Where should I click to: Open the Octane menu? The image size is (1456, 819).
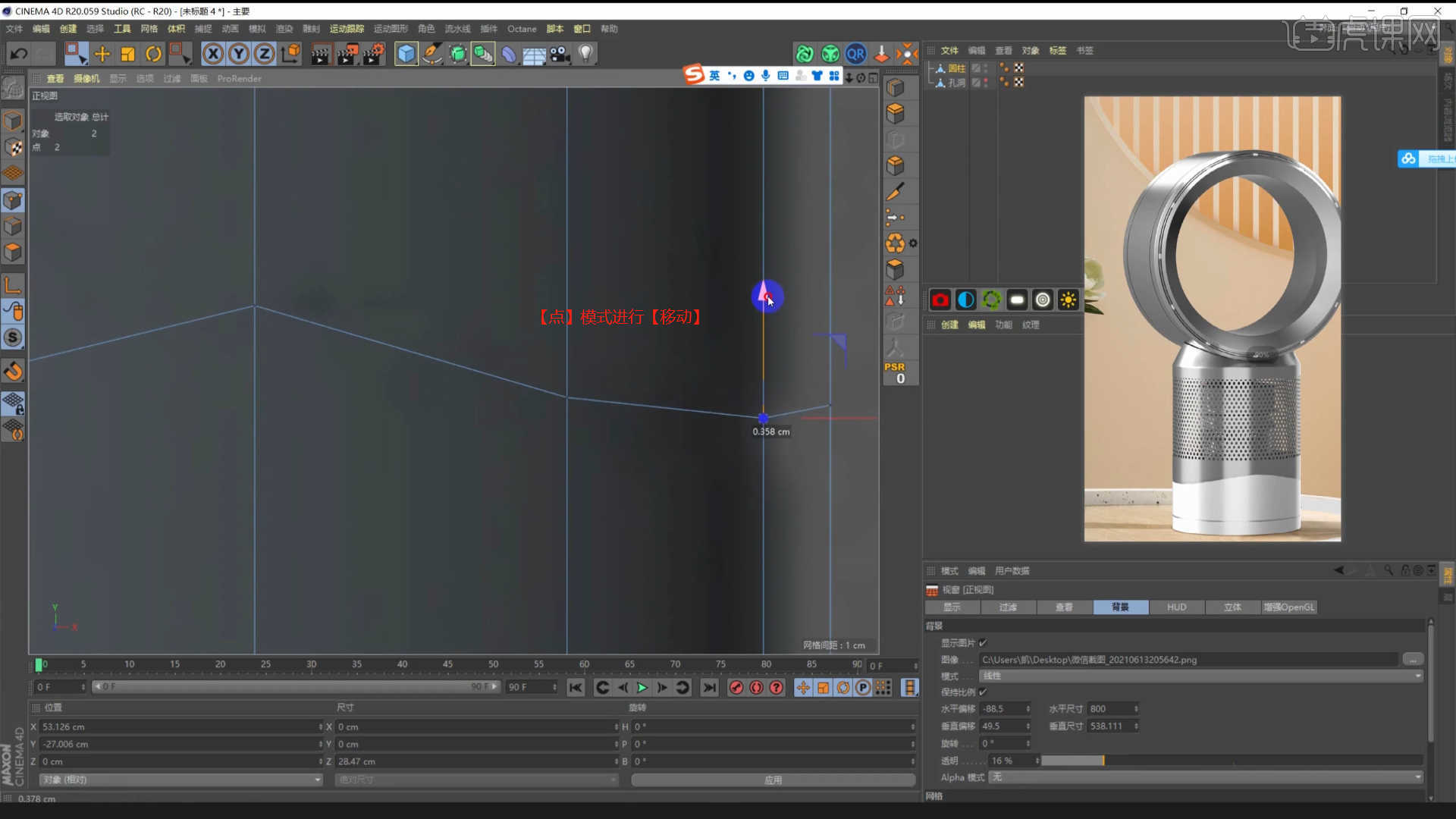(x=522, y=29)
